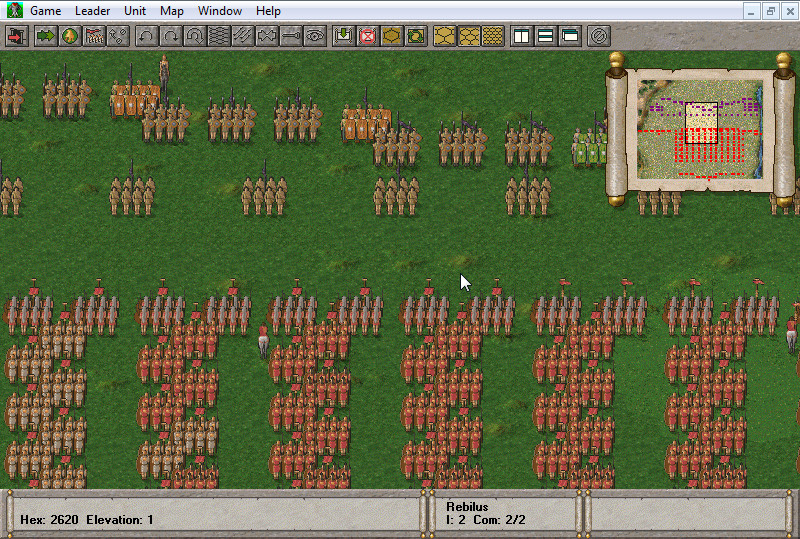Screen dimensions: 800x539
Task: Click the tile windows horizontally icon
Action: [545, 36]
